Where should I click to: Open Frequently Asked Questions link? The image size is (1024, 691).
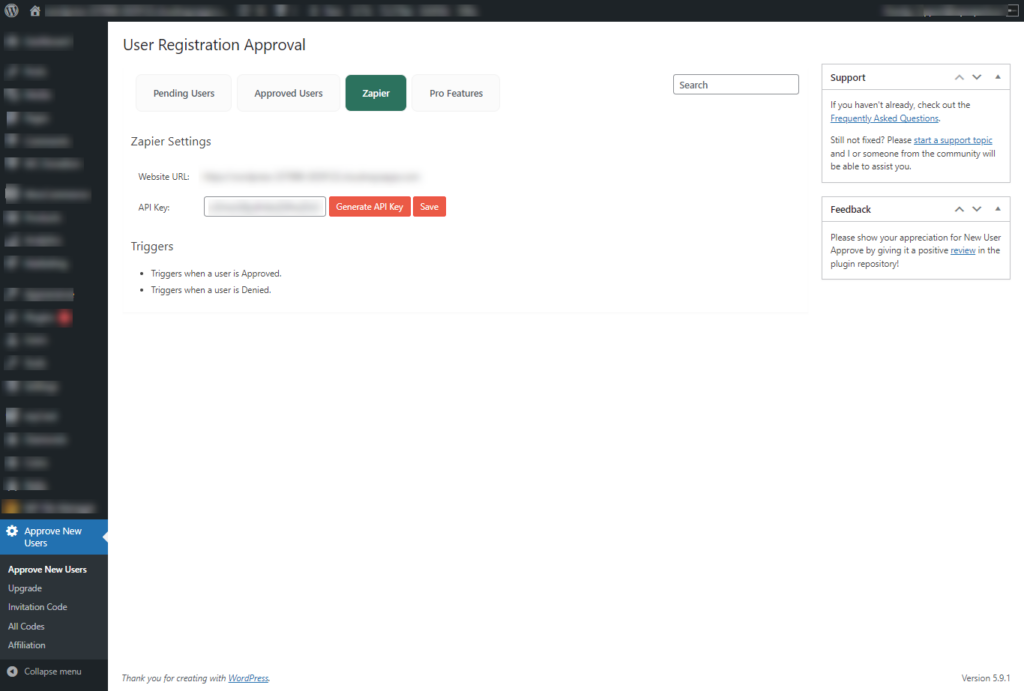point(884,118)
